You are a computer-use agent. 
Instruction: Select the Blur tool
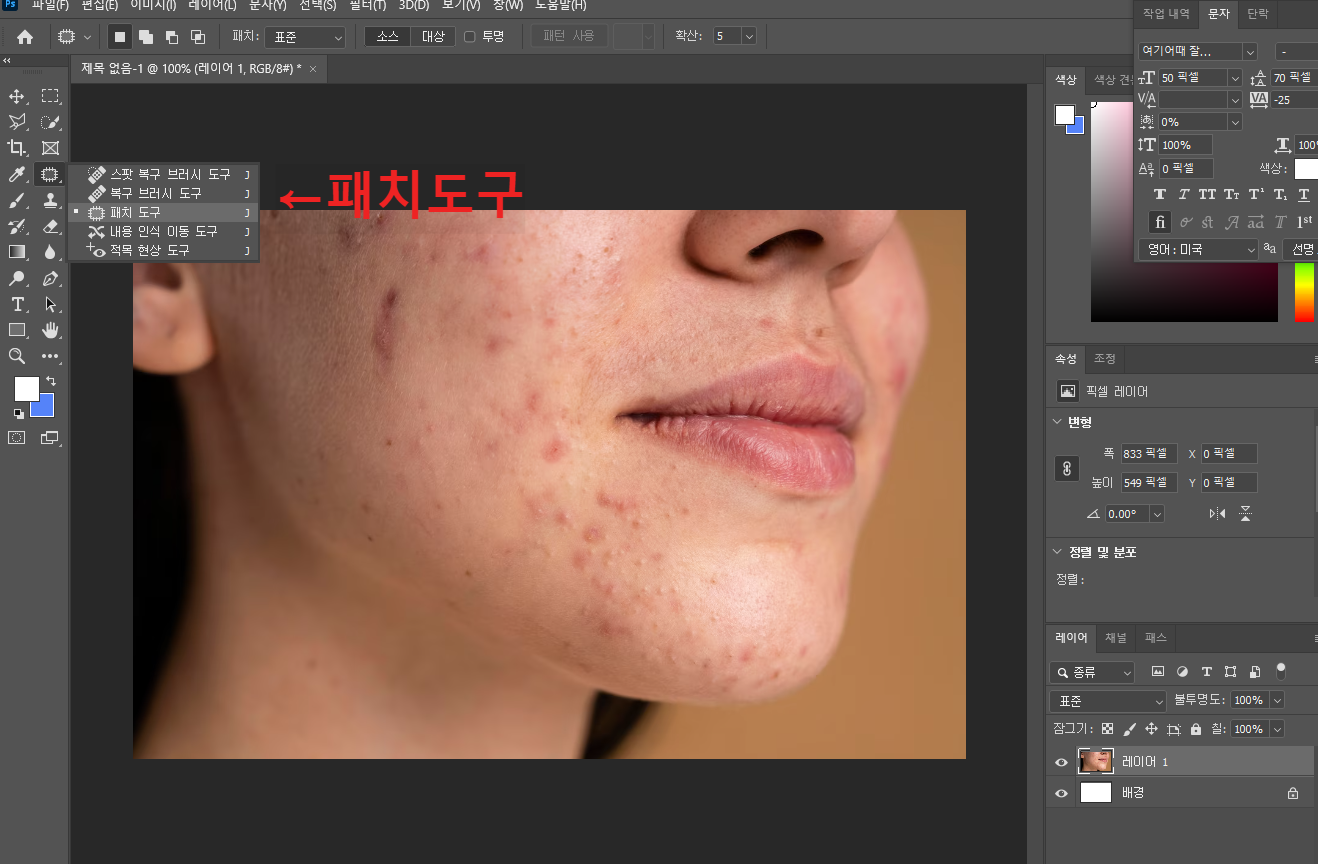point(50,252)
